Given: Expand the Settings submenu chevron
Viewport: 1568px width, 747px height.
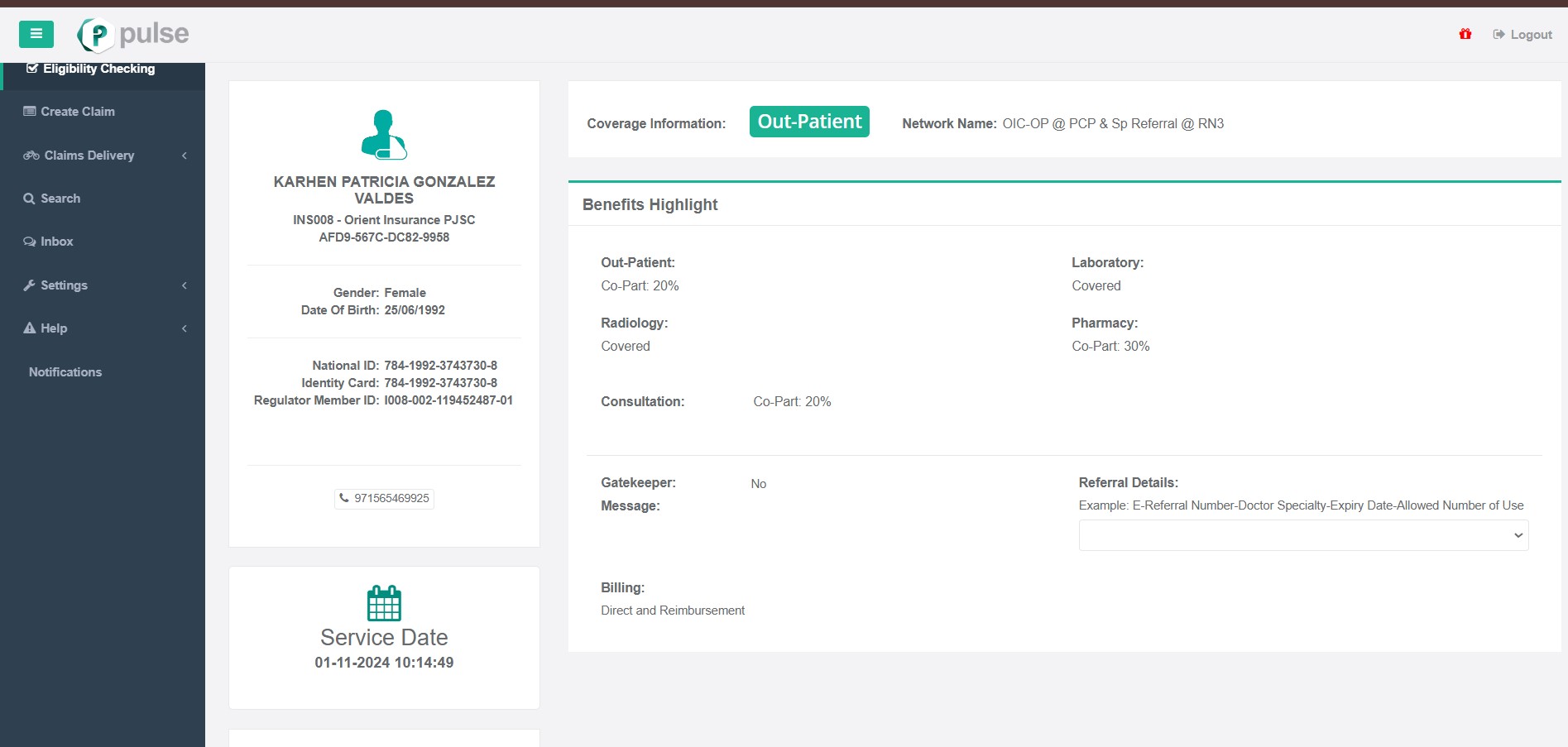Looking at the screenshot, I should click(185, 285).
